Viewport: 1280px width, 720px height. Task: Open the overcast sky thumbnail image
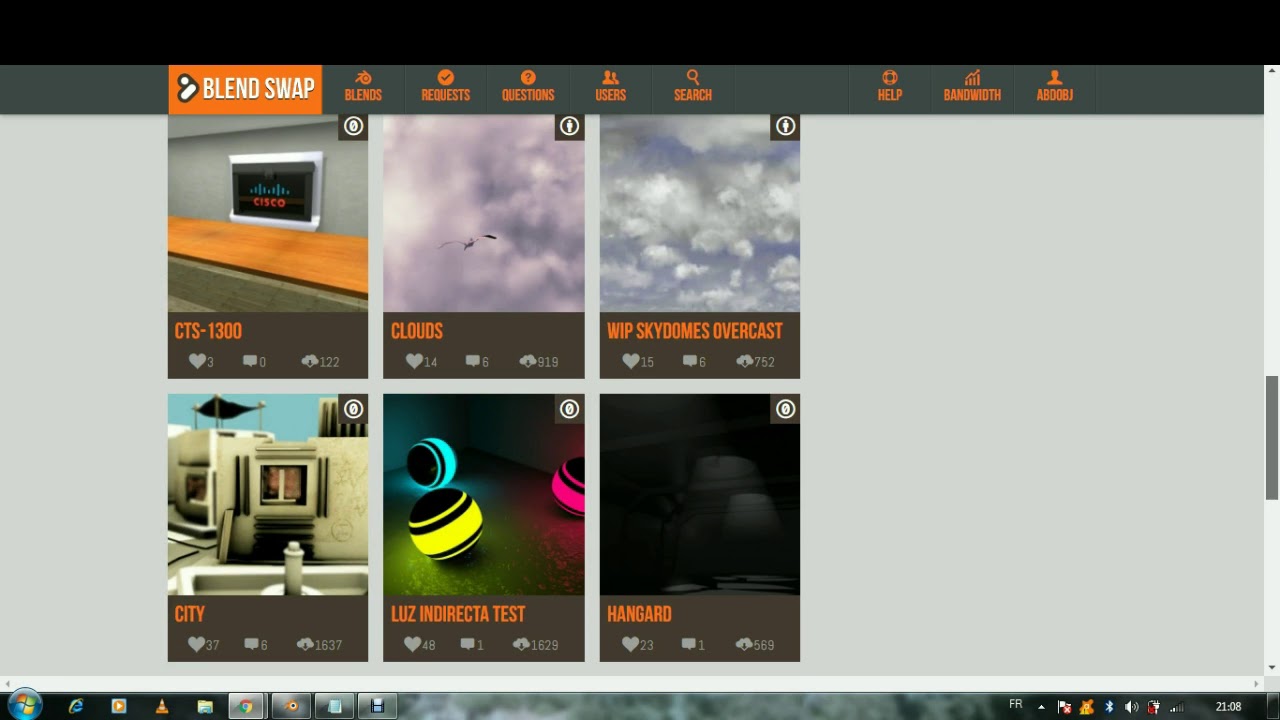point(700,213)
